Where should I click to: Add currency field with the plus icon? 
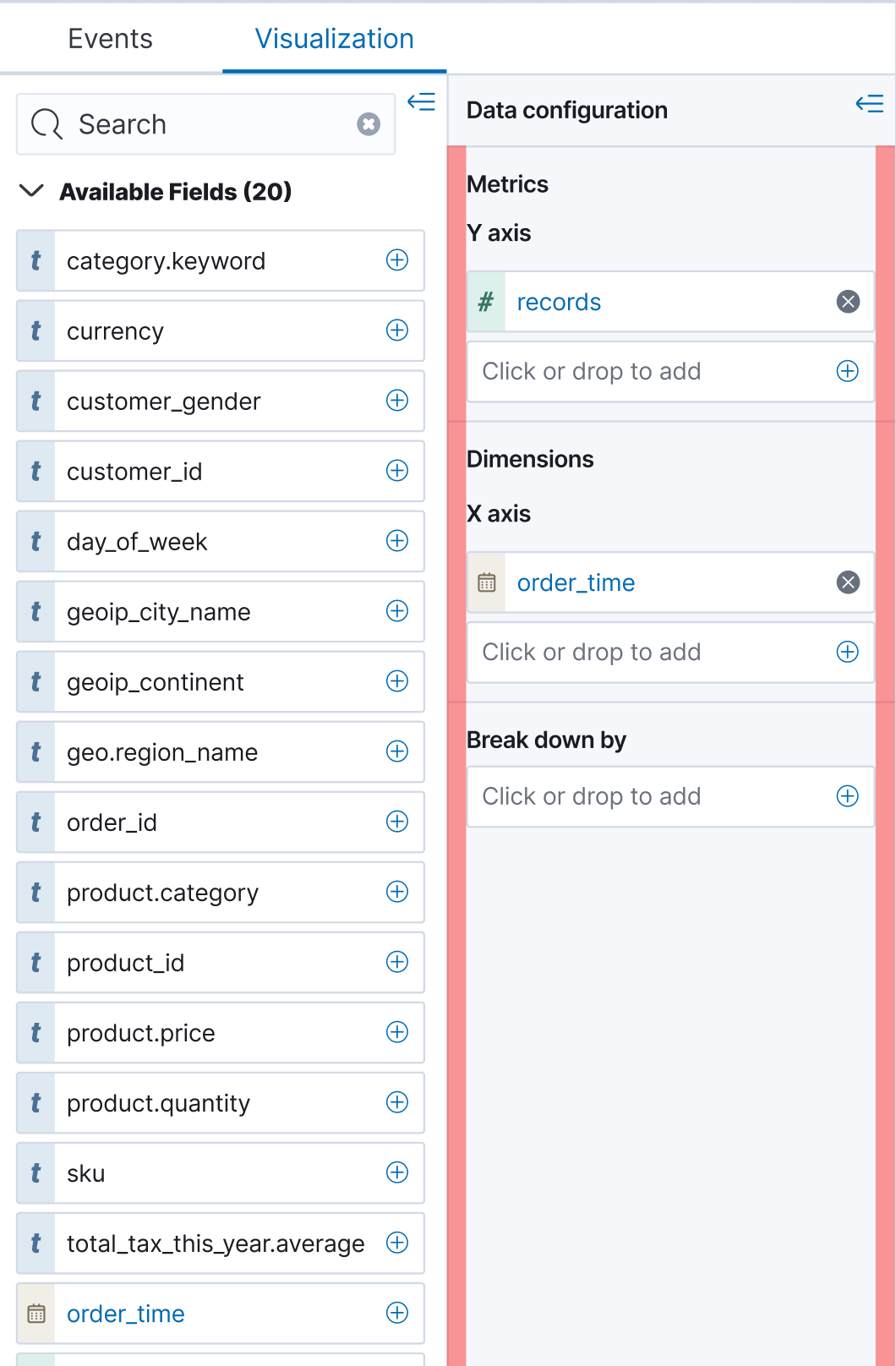pyautogui.click(x=396, y=331)
